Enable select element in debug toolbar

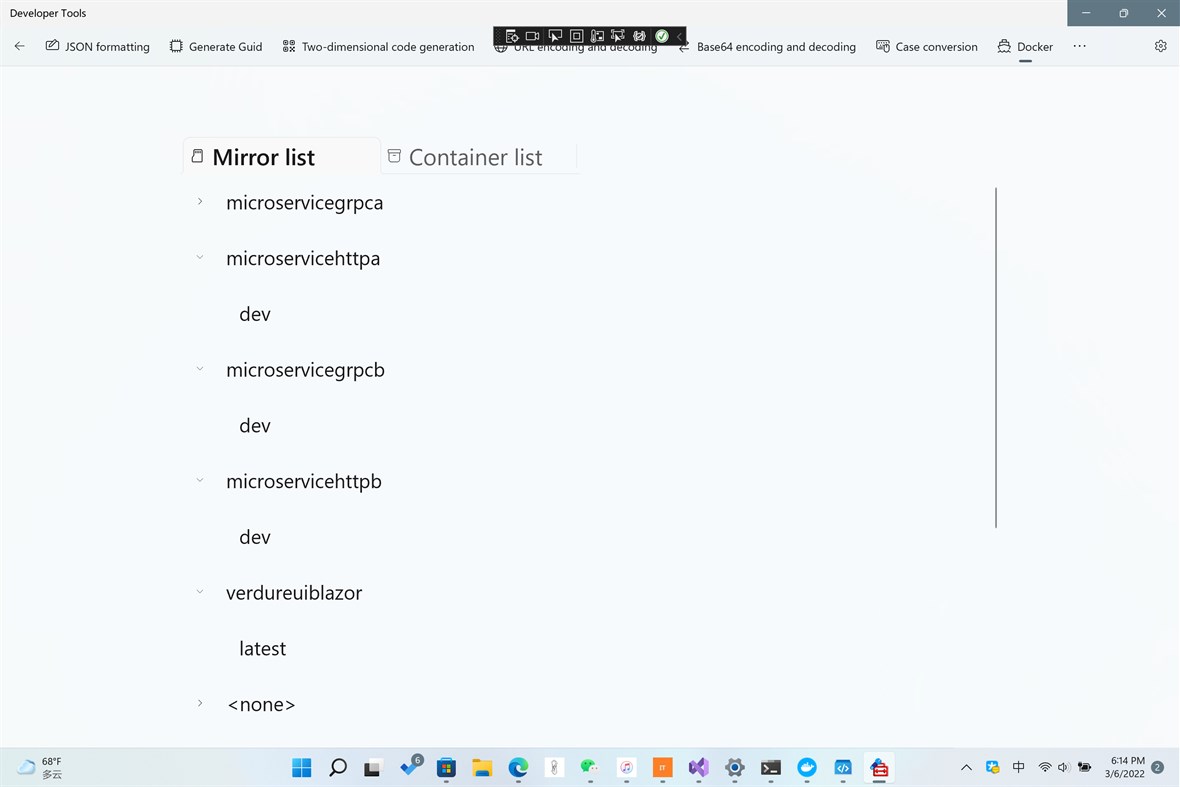tap(555, 35)
